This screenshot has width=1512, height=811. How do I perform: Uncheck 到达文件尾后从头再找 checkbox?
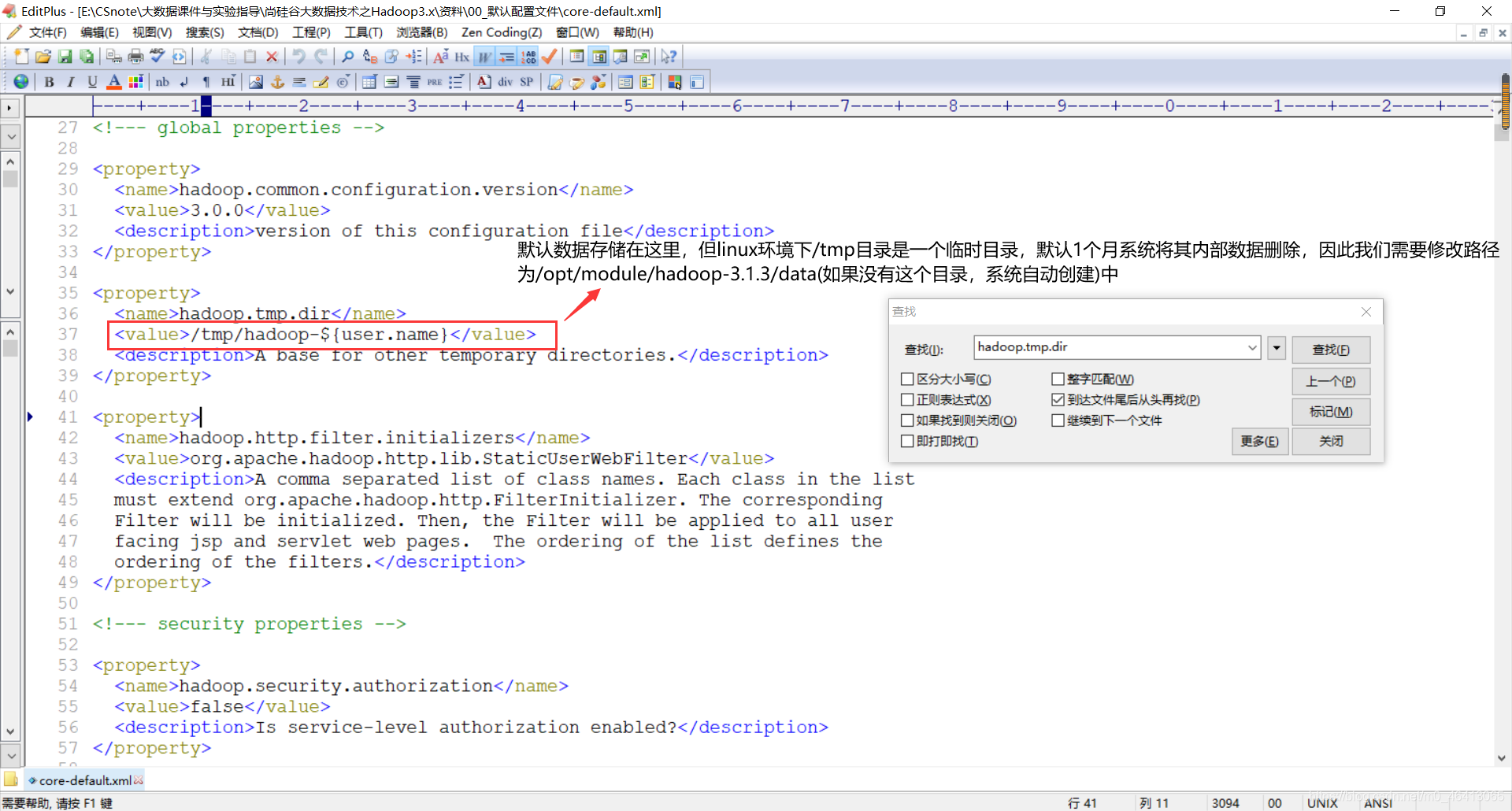pos(1058,400)
